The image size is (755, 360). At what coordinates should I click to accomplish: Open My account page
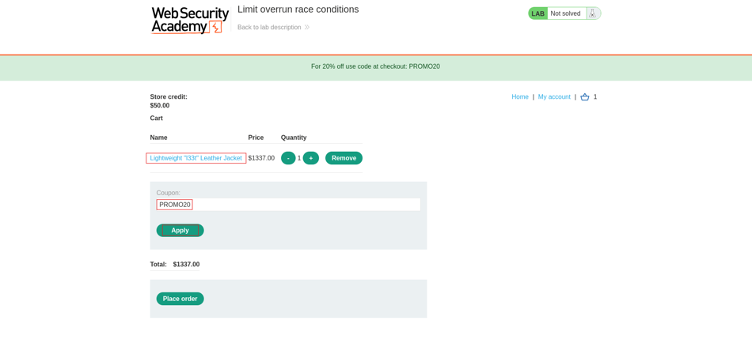pos(554,97)
